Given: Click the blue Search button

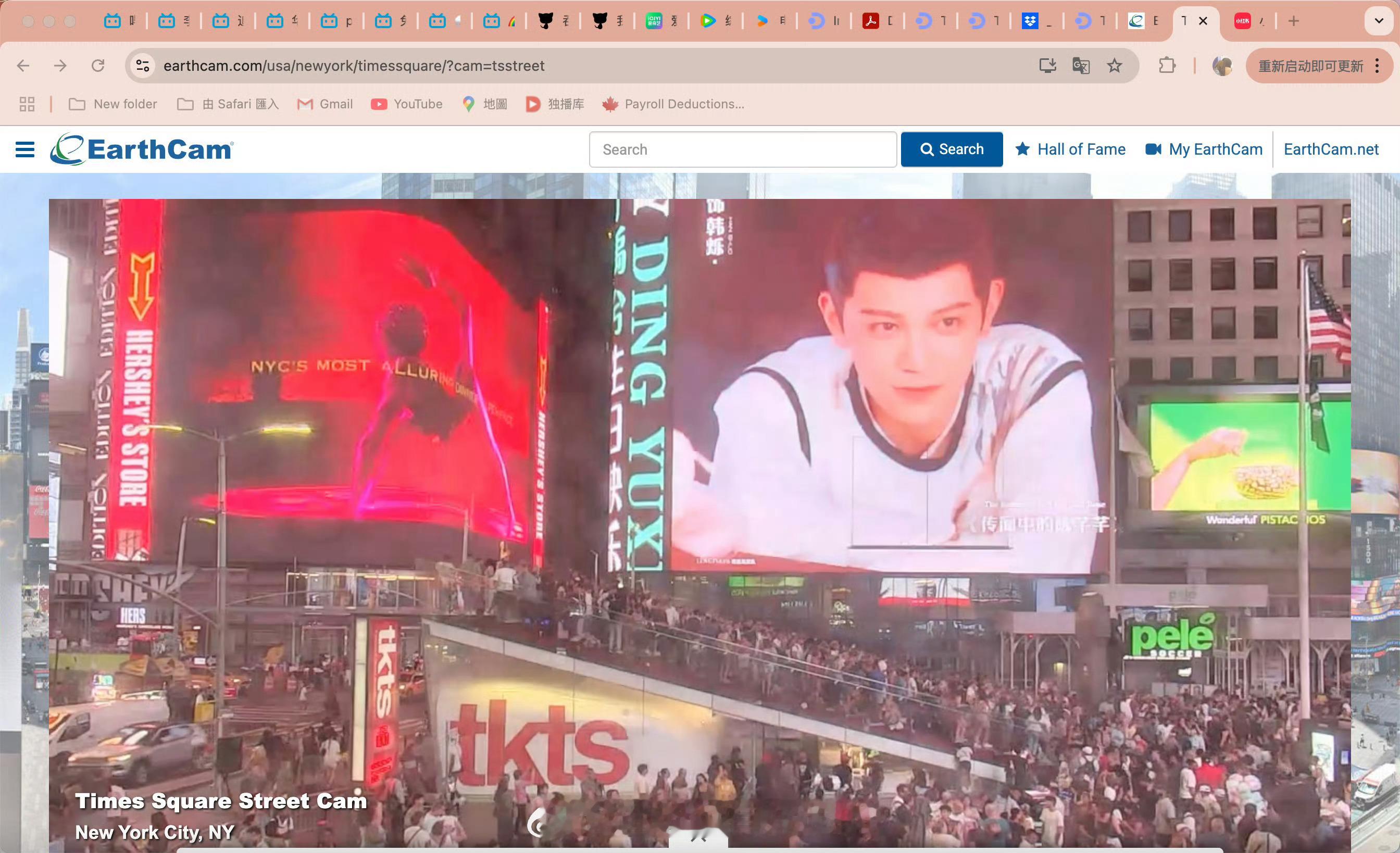Looking at the screenshot, I should (x=952, y=149).
